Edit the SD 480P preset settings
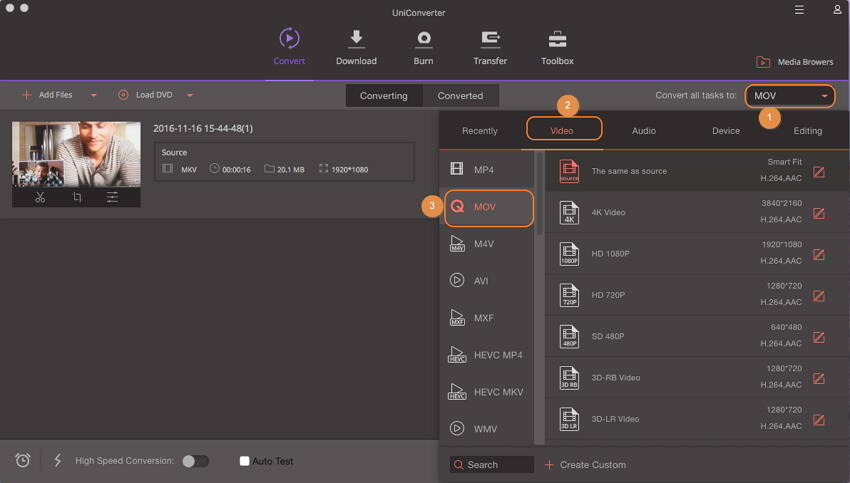 (x=819, y=338)
